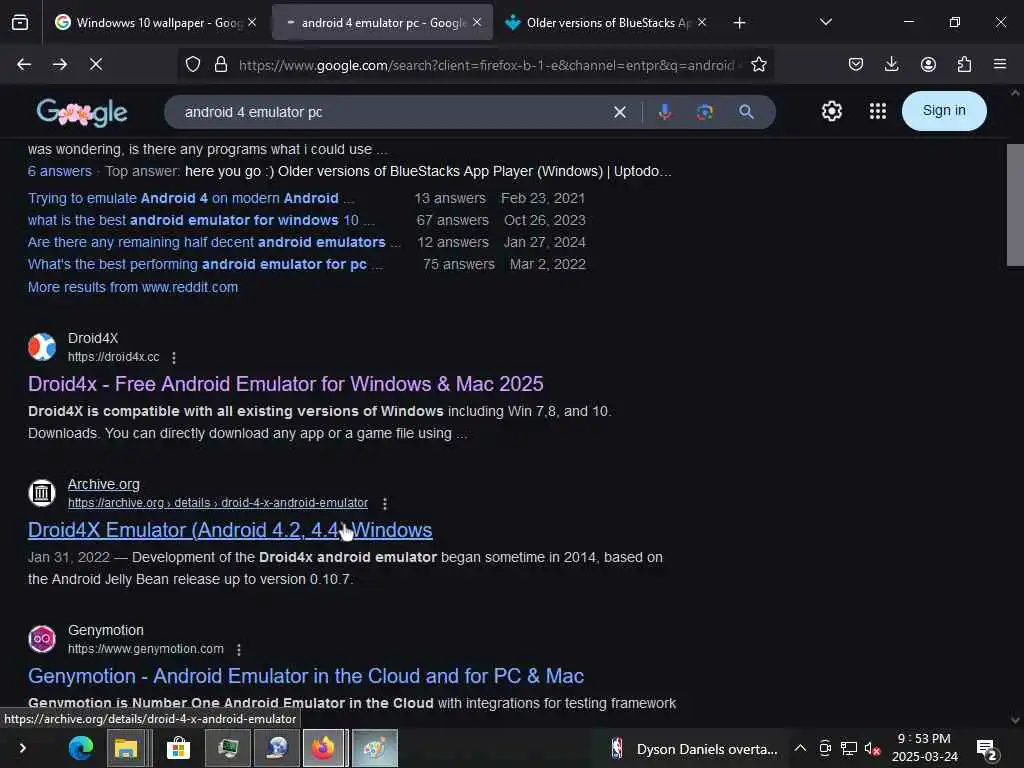The height and width of the screenshot is (768, 1024).
Task: View site security padlock info
Action: click(x=221, y=65)
